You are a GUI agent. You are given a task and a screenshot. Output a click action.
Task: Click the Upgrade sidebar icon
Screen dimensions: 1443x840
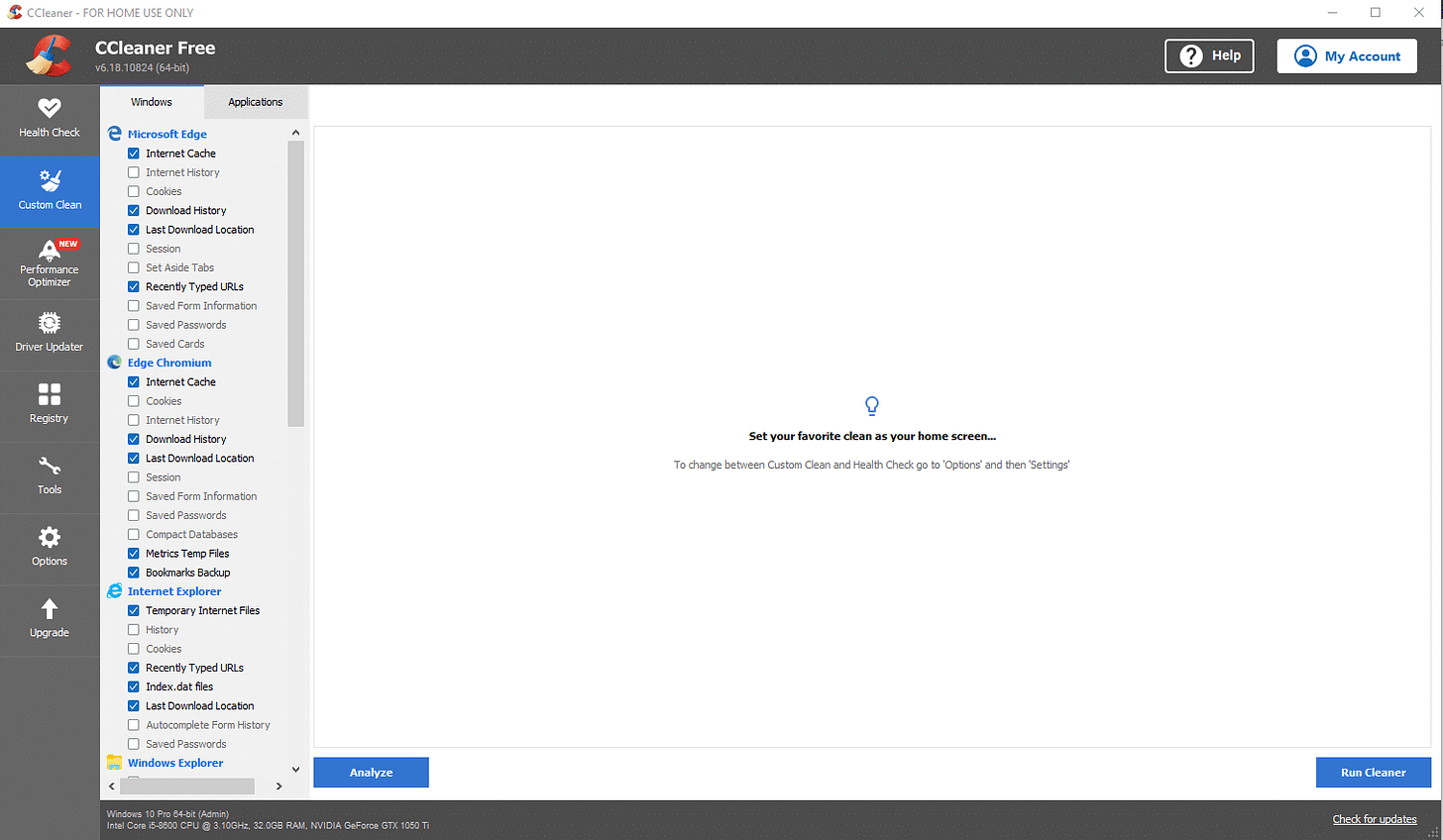point(49,619)
